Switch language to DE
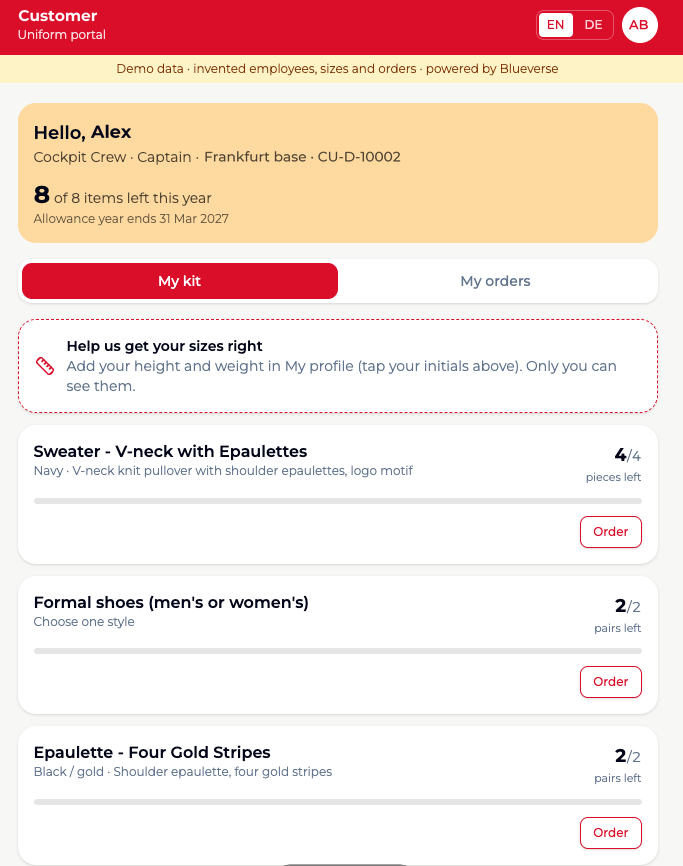The width and height of the screenshot is (683, 866). point(593,25)
